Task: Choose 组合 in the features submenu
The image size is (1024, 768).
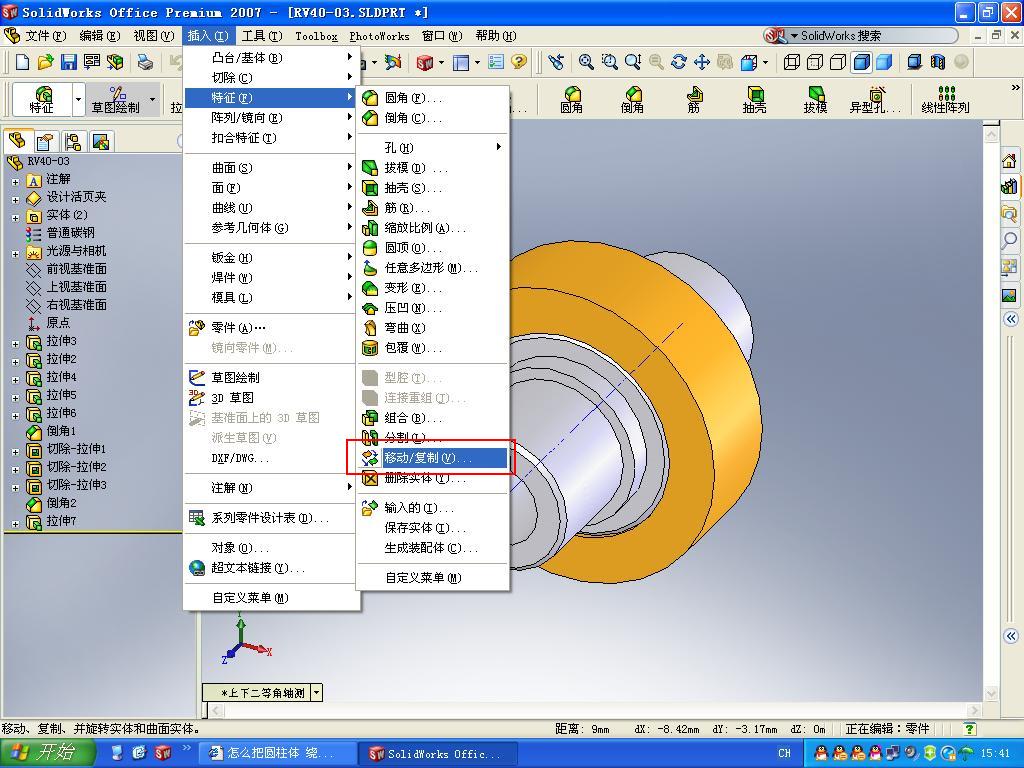Action: [x=433, y=418]
